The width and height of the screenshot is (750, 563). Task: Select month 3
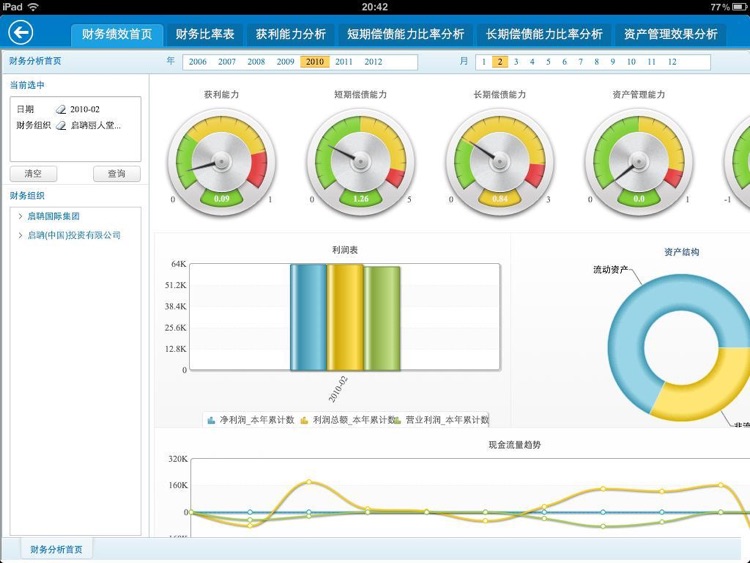coord(516,62)
